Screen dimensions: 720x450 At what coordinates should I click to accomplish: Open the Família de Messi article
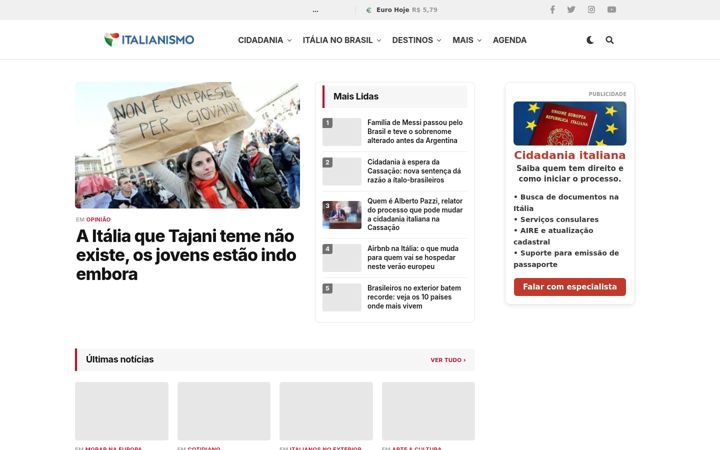point(415,131)
